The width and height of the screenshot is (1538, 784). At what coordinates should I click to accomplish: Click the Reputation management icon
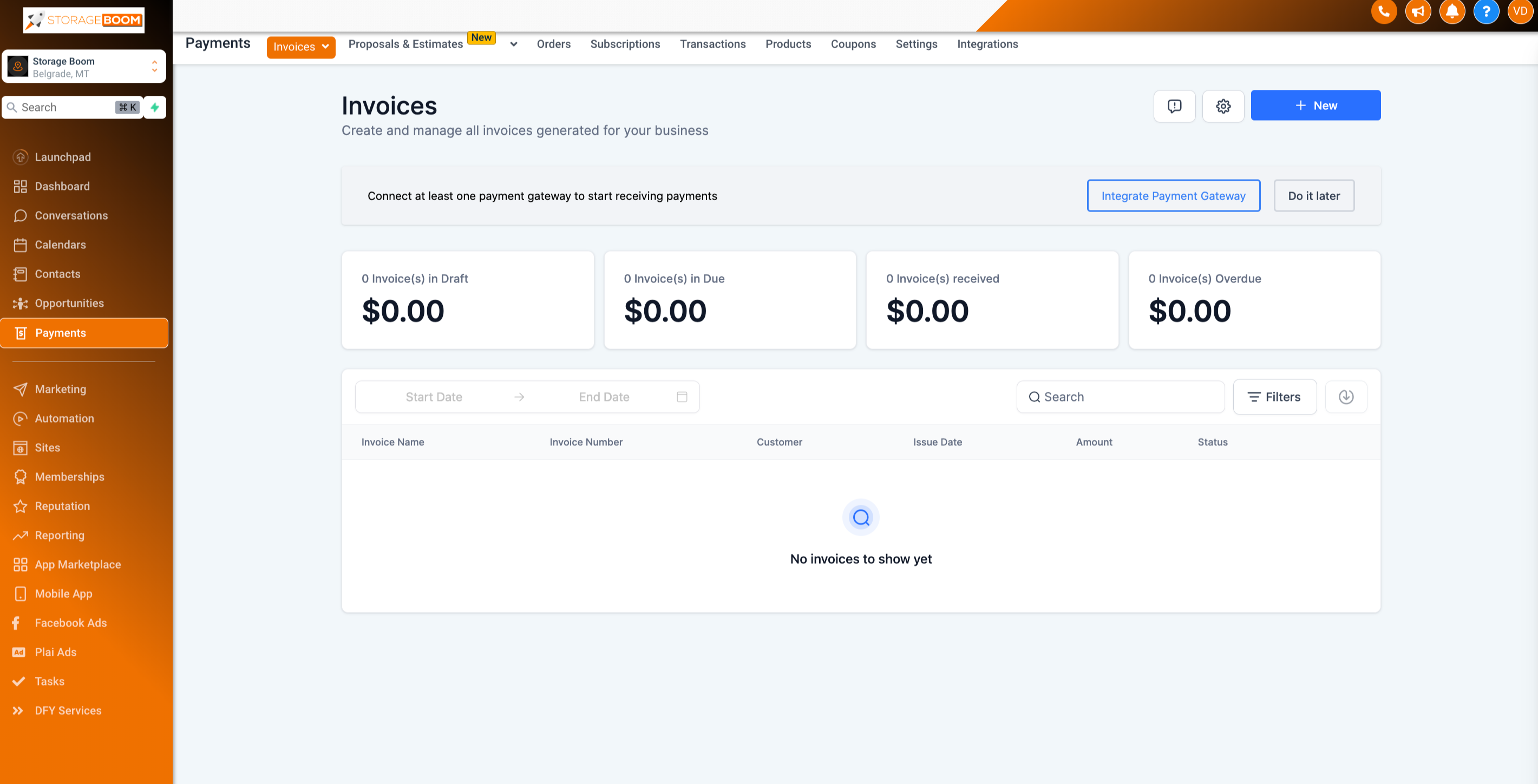(x=20, y=506)
